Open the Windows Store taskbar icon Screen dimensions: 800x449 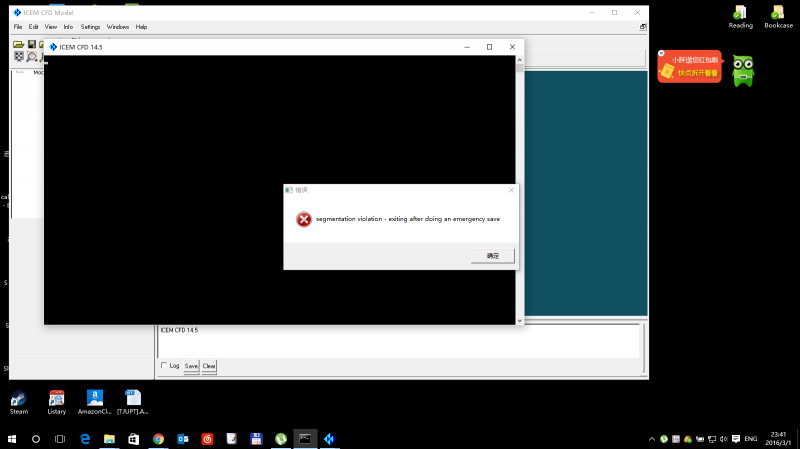134,439
